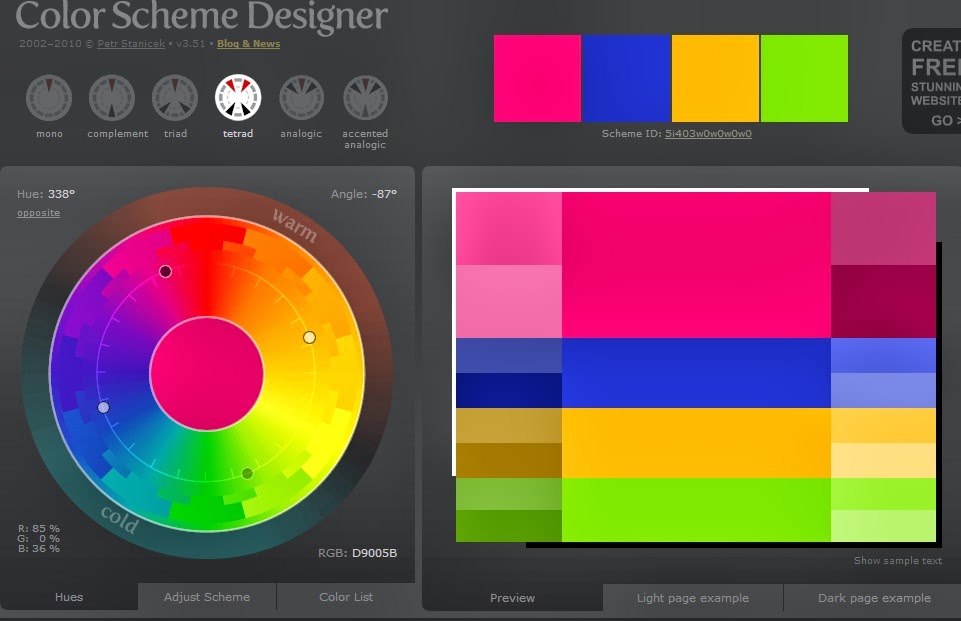Select the green swatch in the scheme bar
This screenshot has width=961, height=621.
804,77
